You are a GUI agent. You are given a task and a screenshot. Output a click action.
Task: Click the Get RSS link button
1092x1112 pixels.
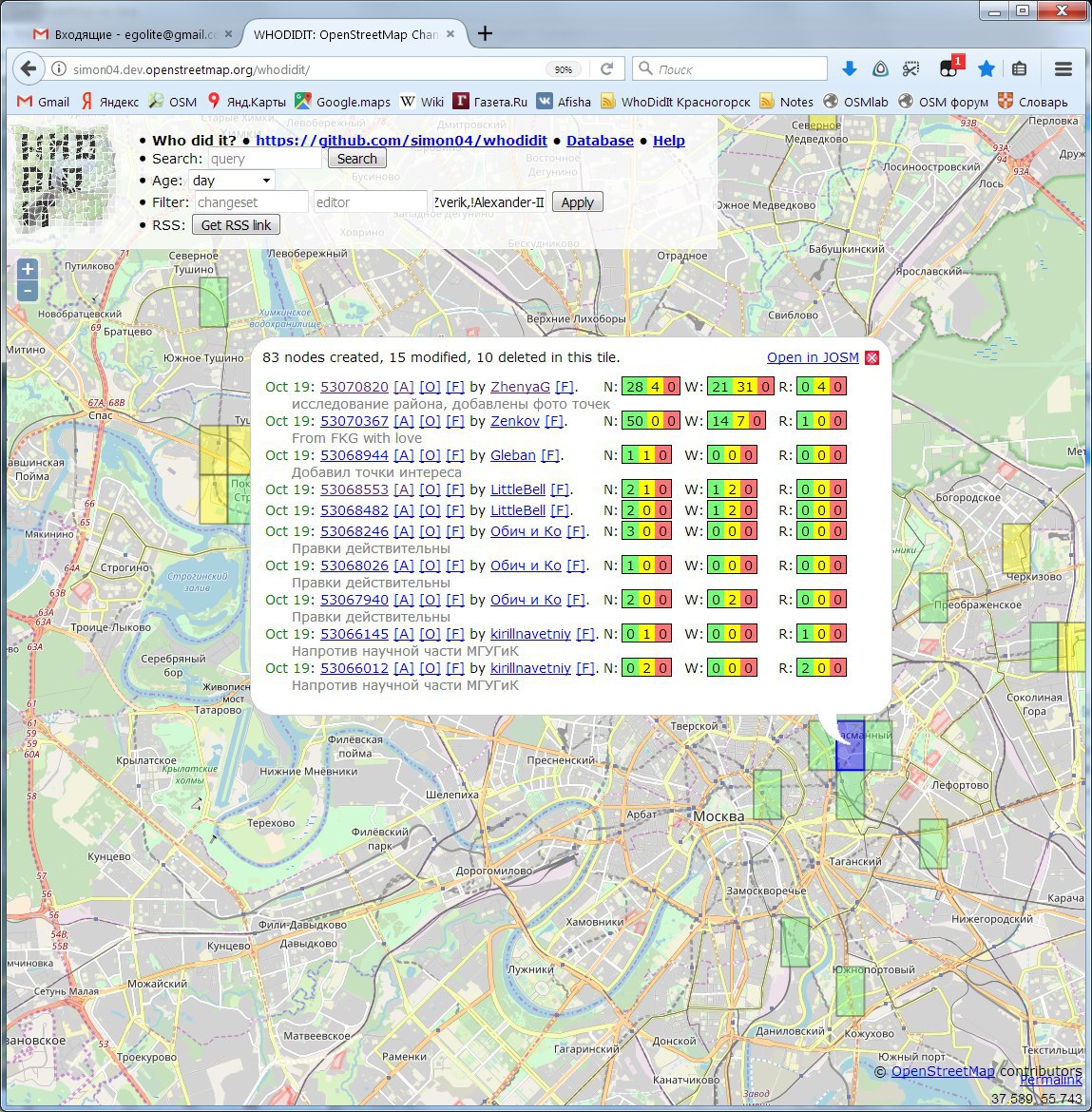(x=236, y=225)
